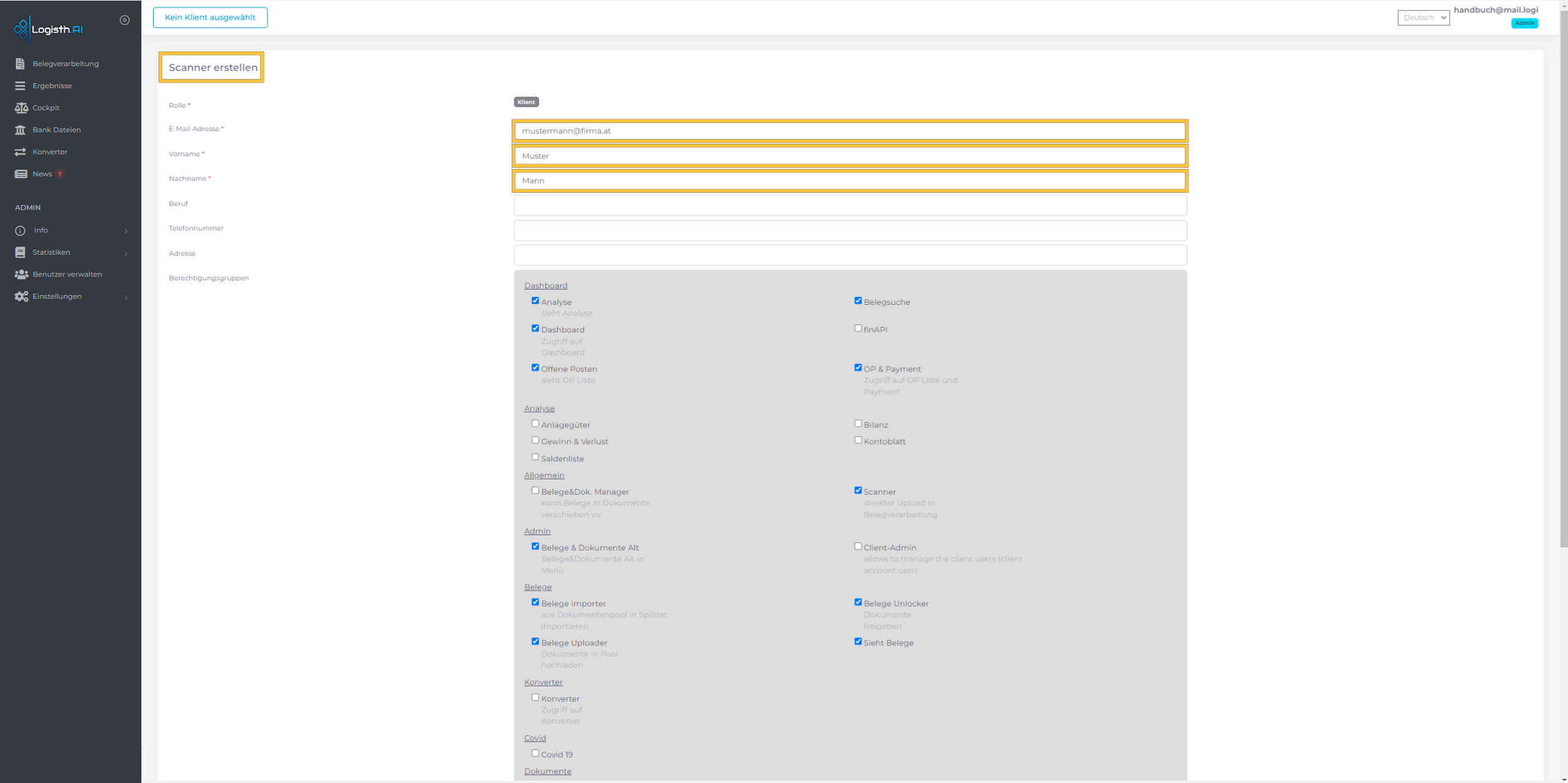This screenshot has height=783, width=1568.
Task: Click the Vorname input field
Action: [849, 156]
